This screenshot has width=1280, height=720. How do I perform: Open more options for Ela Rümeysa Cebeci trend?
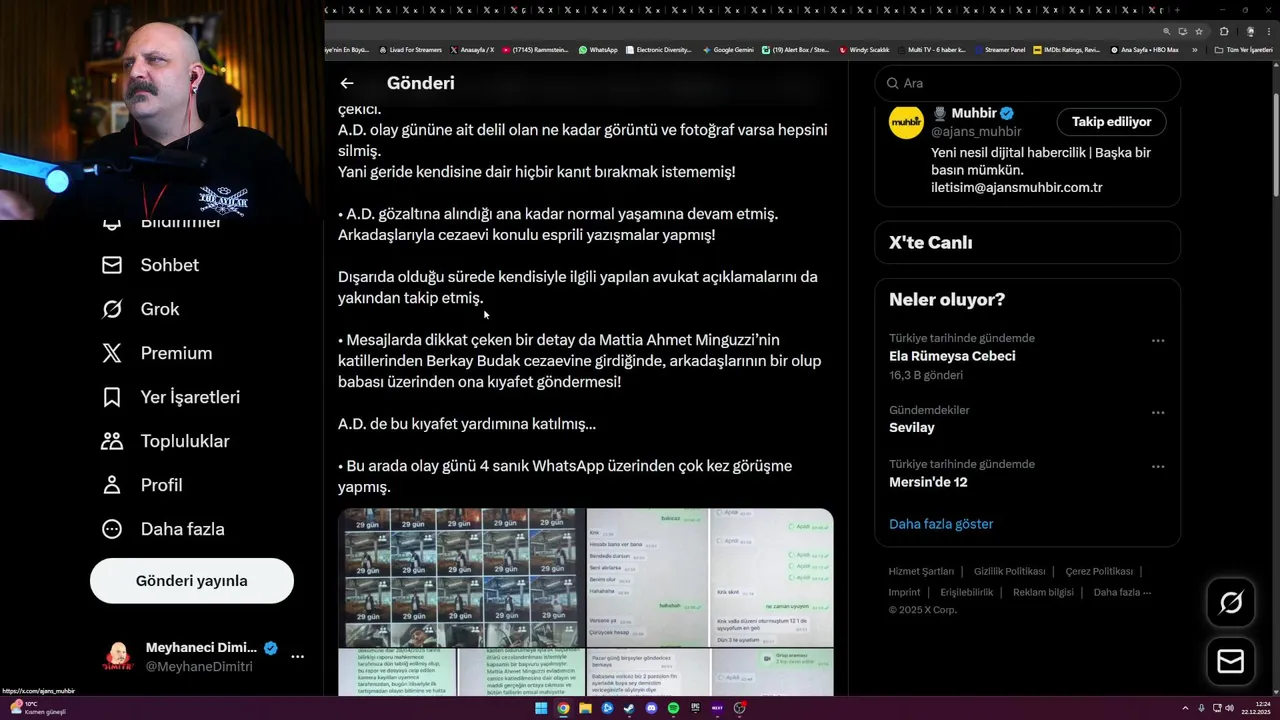point(1158,341)
